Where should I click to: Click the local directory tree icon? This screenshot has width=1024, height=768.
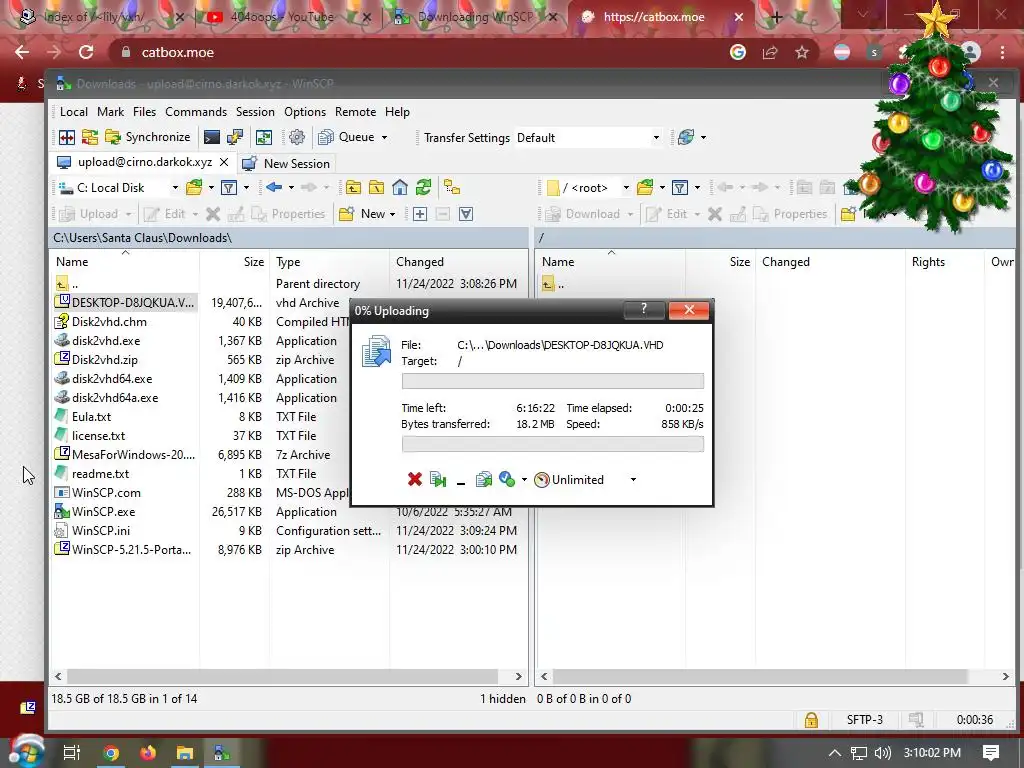(452, 188)
